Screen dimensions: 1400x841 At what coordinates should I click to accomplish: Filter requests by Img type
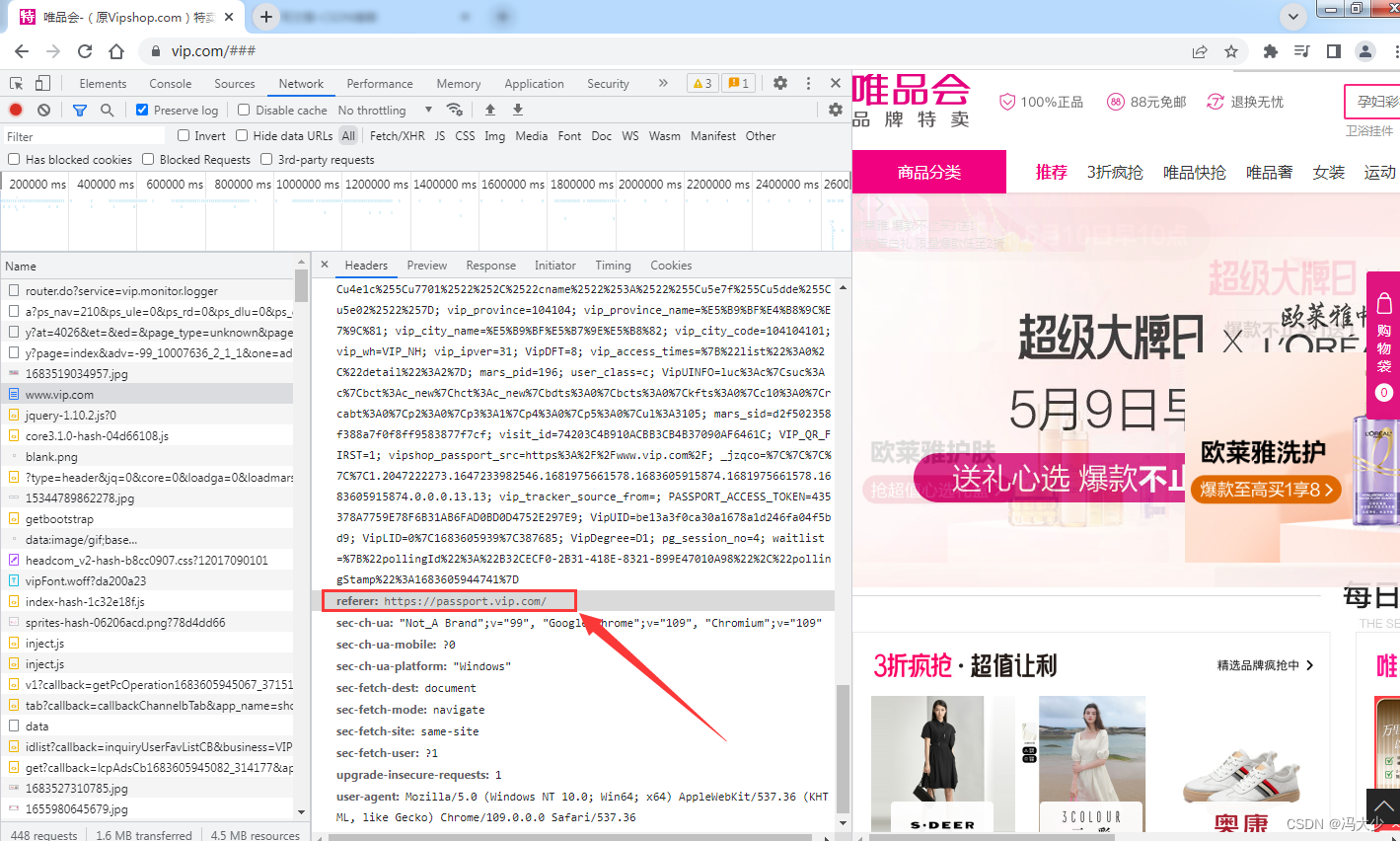(x=494, y=136)
